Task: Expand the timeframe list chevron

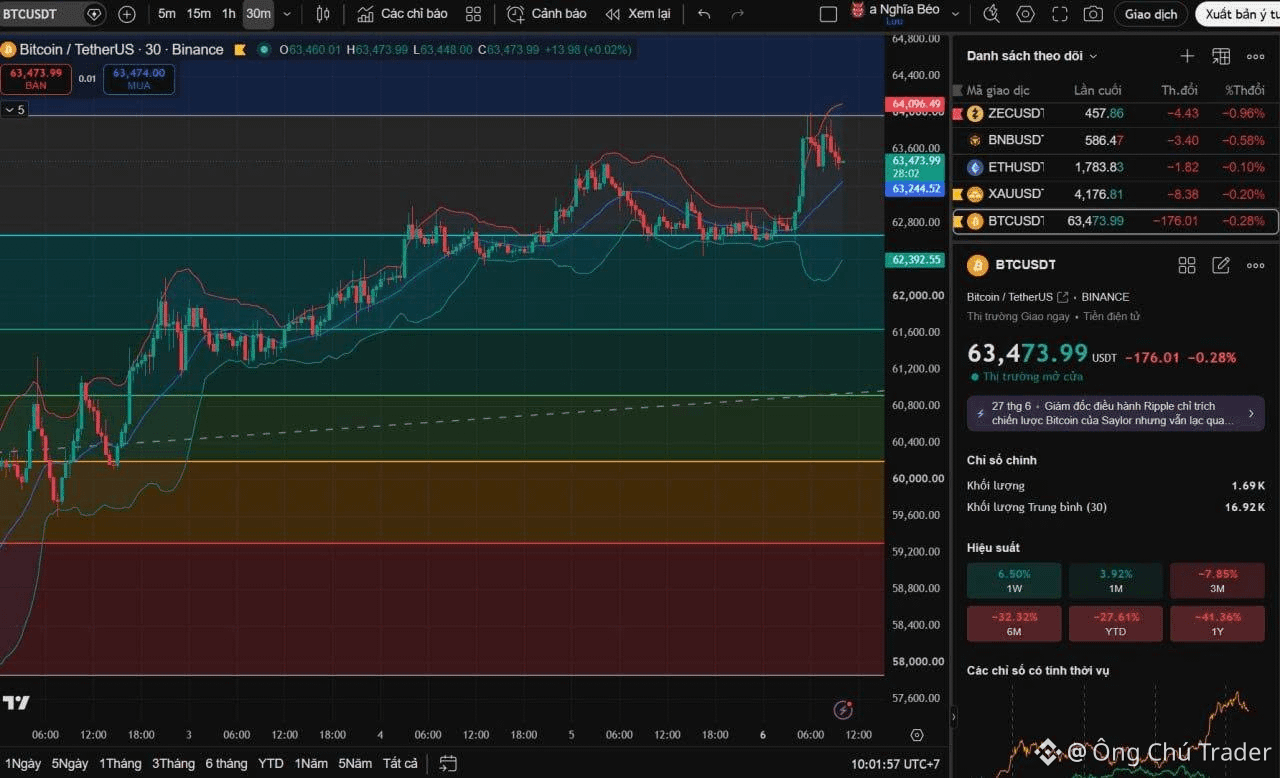Action: (288, 14)
